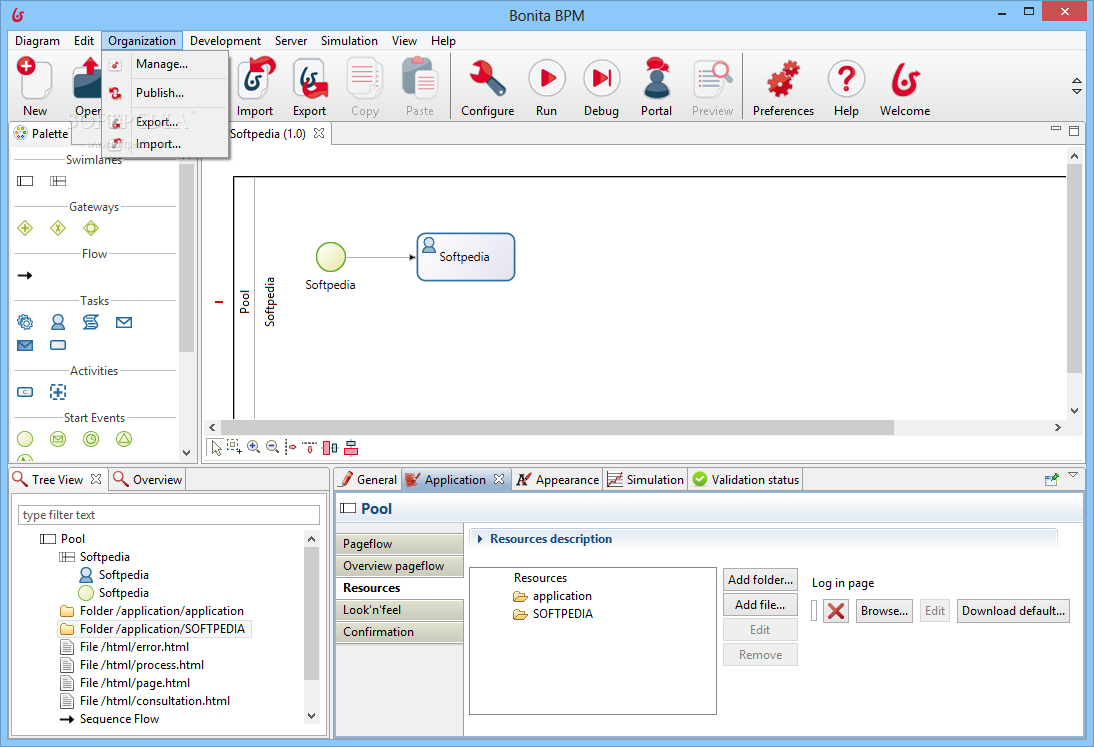Open the toolbar overflow arrows
This screenshot has height=747, width=1094.
(1077, 86)
